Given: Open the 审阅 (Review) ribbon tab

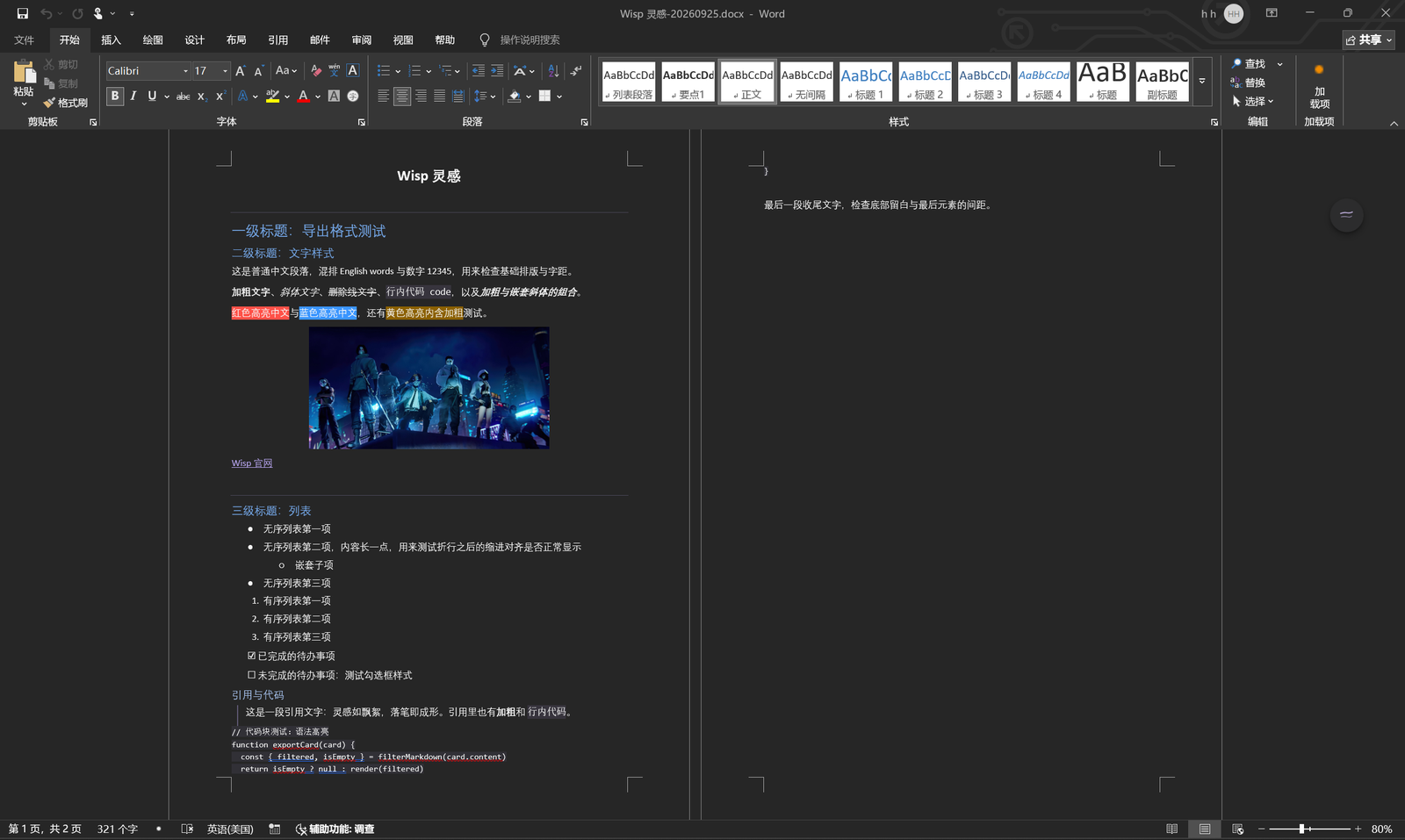Looking at the screenshot, I should click(x=362, y=40).
